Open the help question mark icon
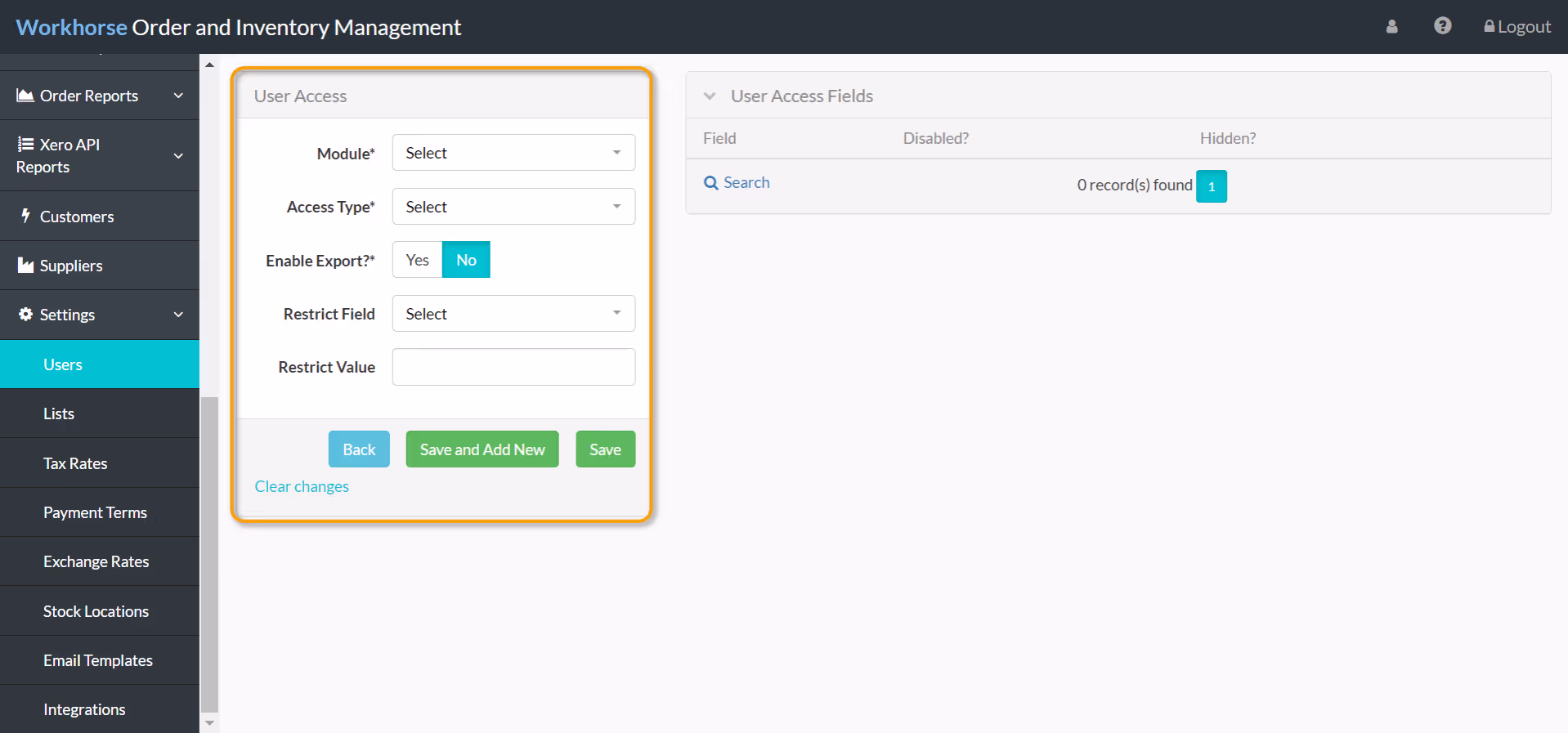Screen dimensions: 1568x733 point(1442,26)
